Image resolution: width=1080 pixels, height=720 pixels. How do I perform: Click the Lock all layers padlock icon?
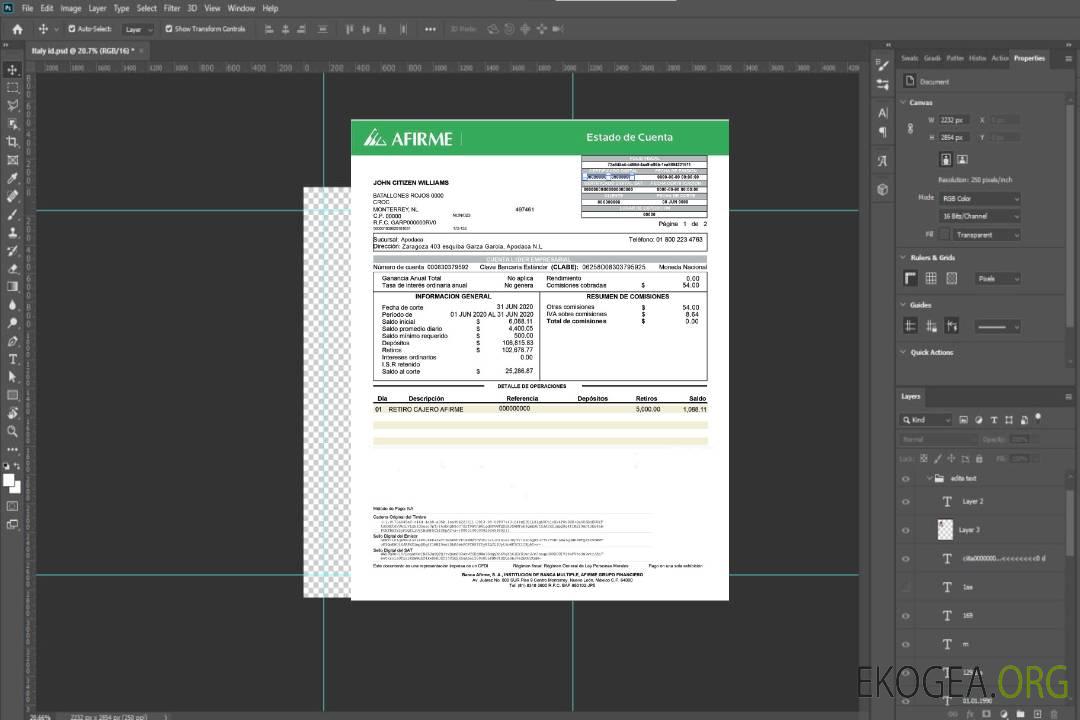(x=979, y=458)
